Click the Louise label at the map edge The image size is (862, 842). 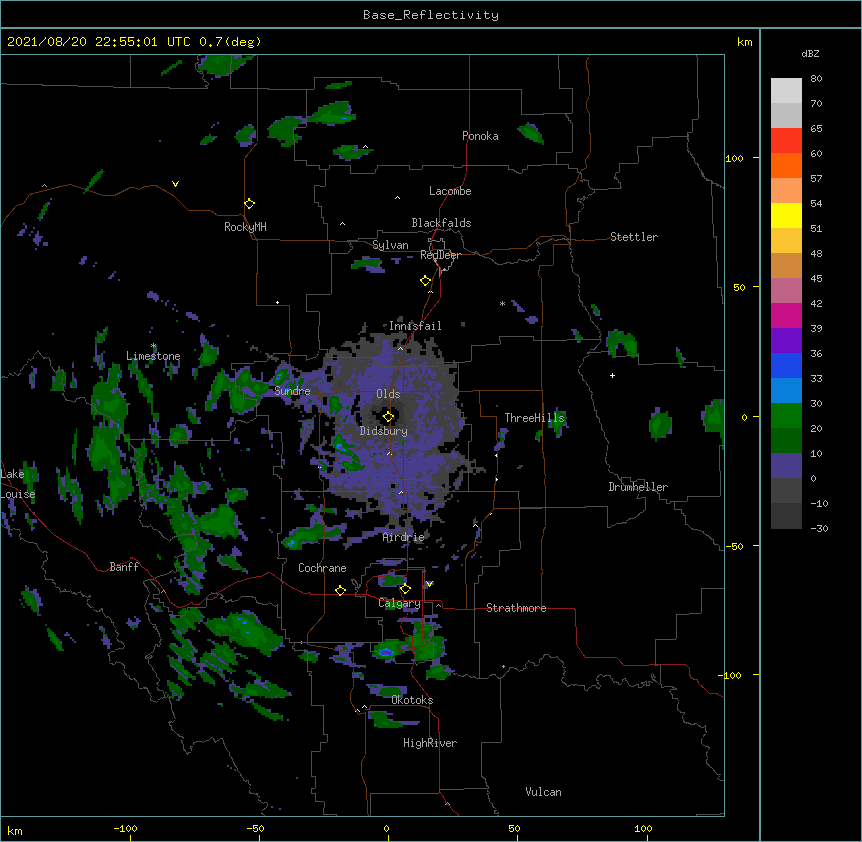pyautogui.click(x=18, y=494)
